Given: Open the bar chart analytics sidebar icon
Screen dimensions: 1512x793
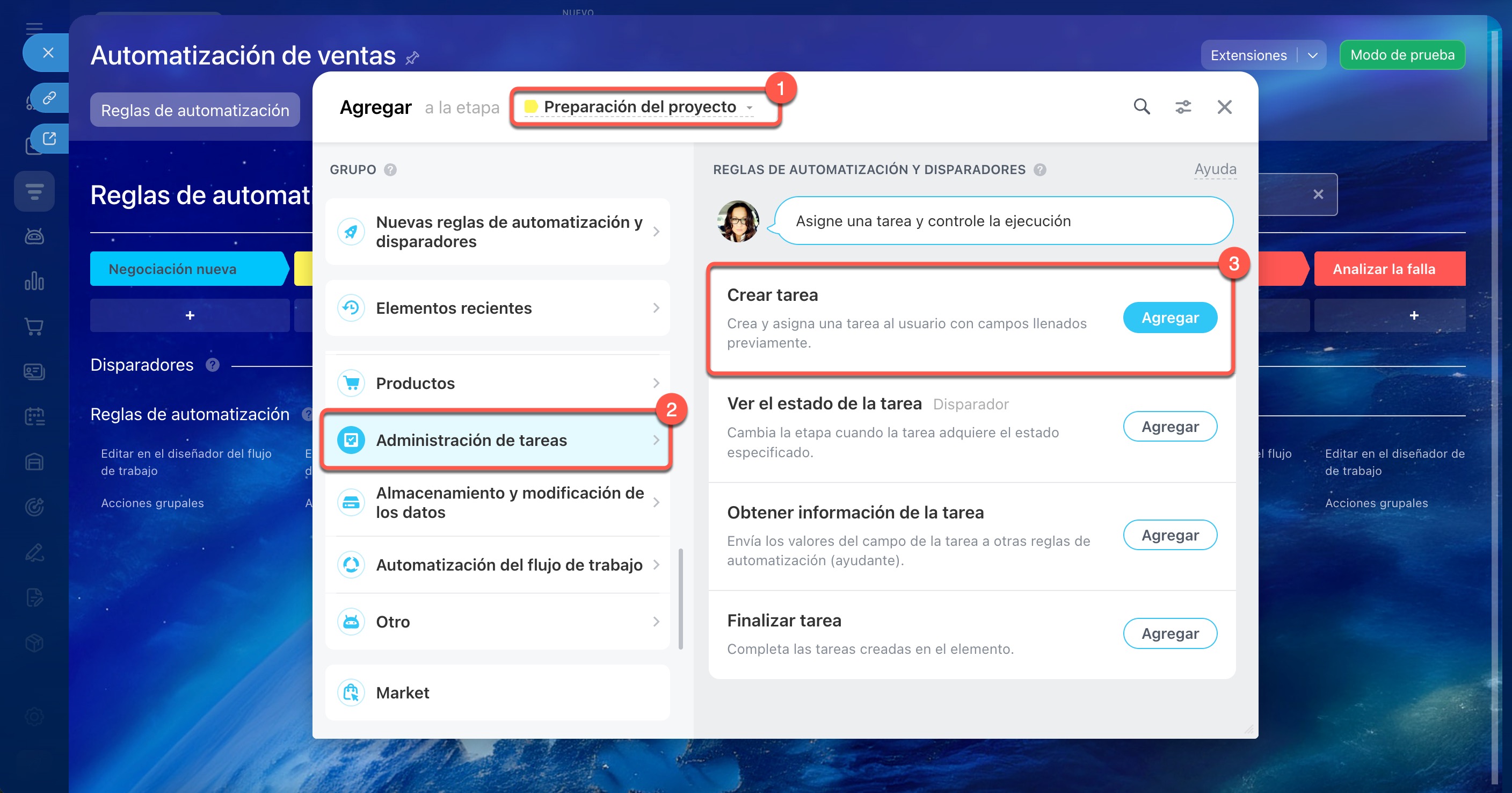Looking at the screenshot, I should tap(34, 282).
